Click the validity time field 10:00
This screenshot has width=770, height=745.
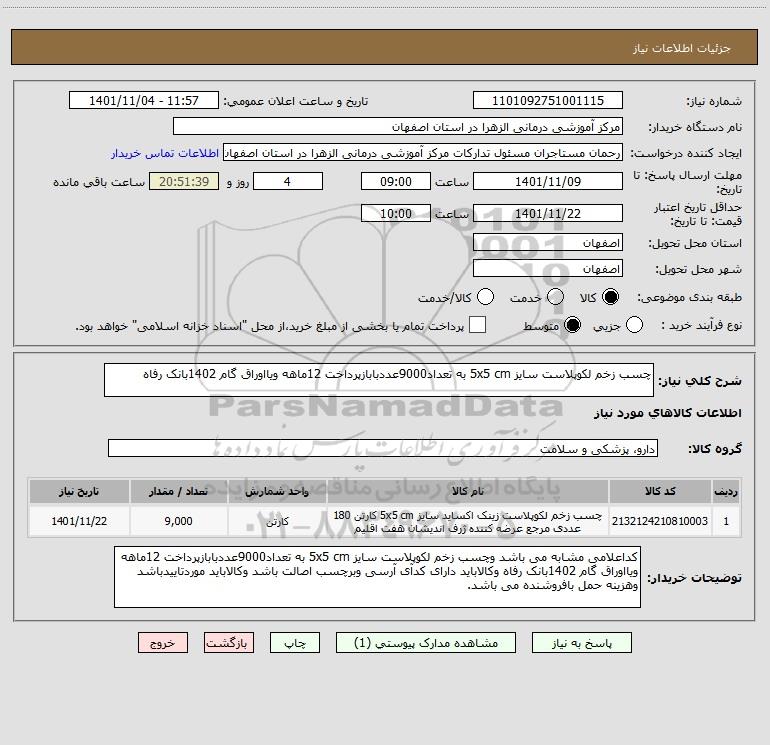(396, 213)
